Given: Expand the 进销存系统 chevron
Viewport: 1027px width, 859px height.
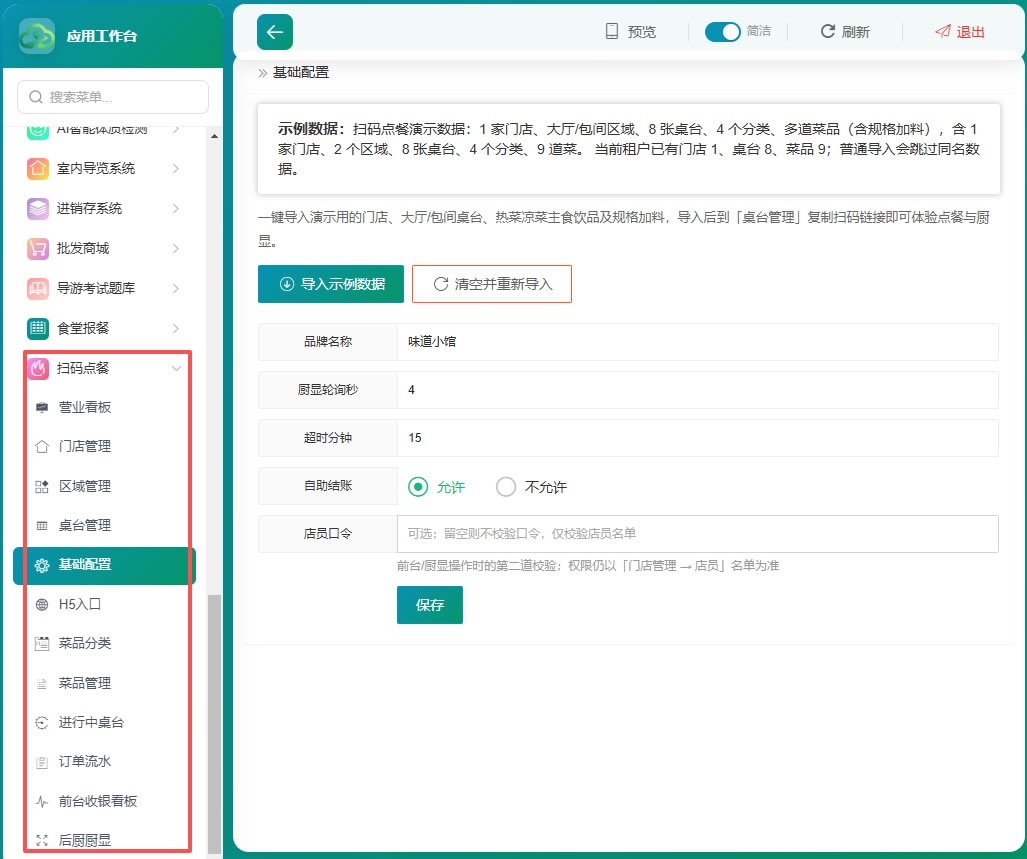Looking at the screenshot, I should pos(176,208).
